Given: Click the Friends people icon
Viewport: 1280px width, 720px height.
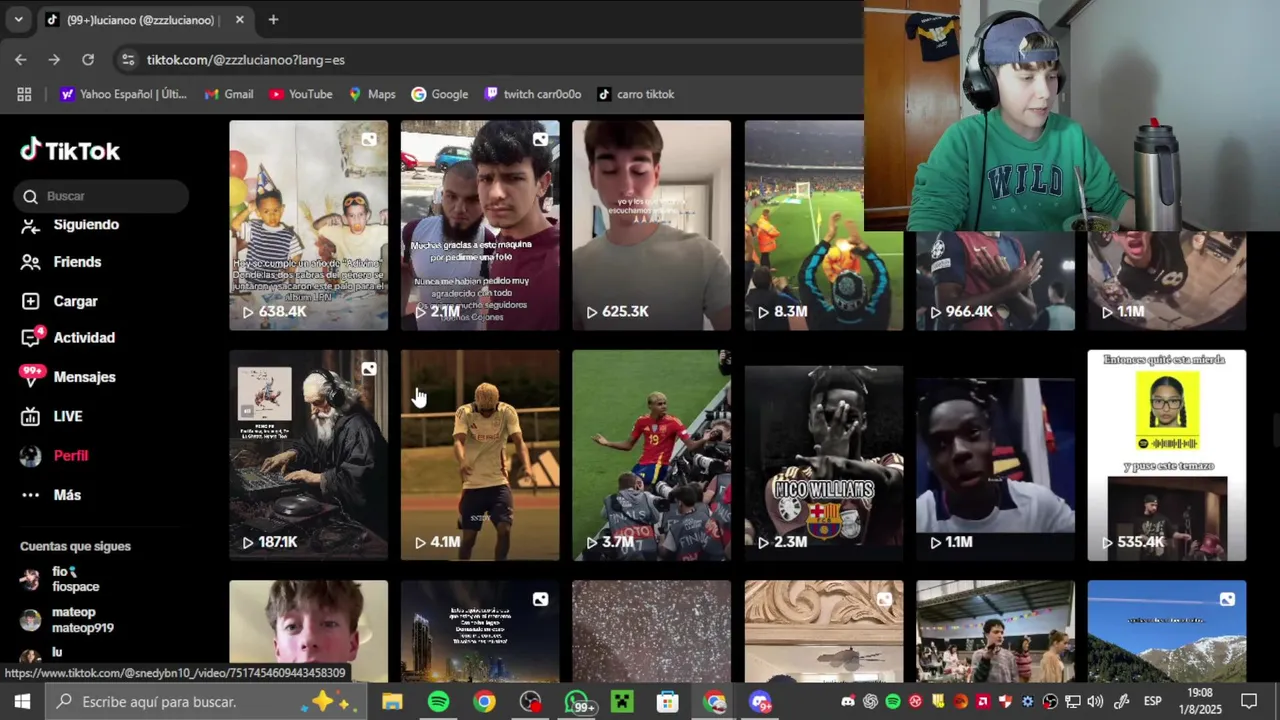Looking at the screenshot, I should (x=31, y=262).
